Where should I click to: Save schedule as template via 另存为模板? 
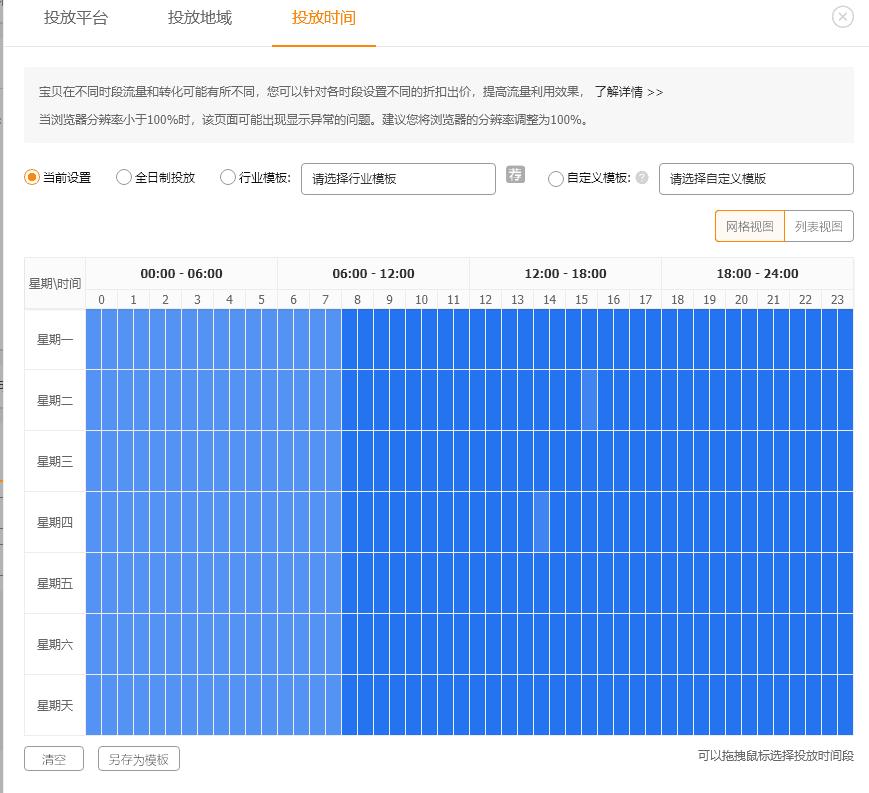[138, 758]
